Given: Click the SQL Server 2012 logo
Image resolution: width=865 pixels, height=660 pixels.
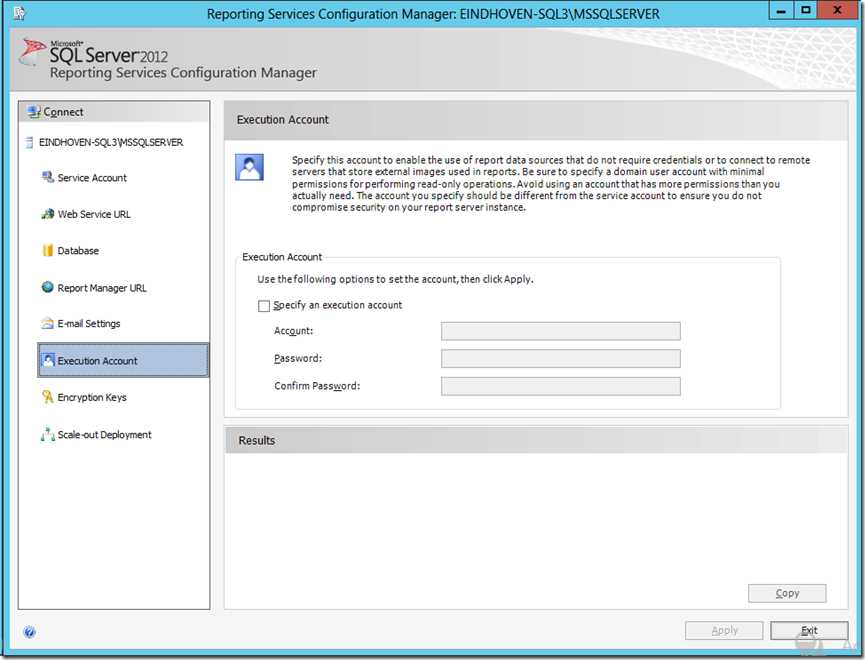Looking at the screenshot, I should [94, 52].
